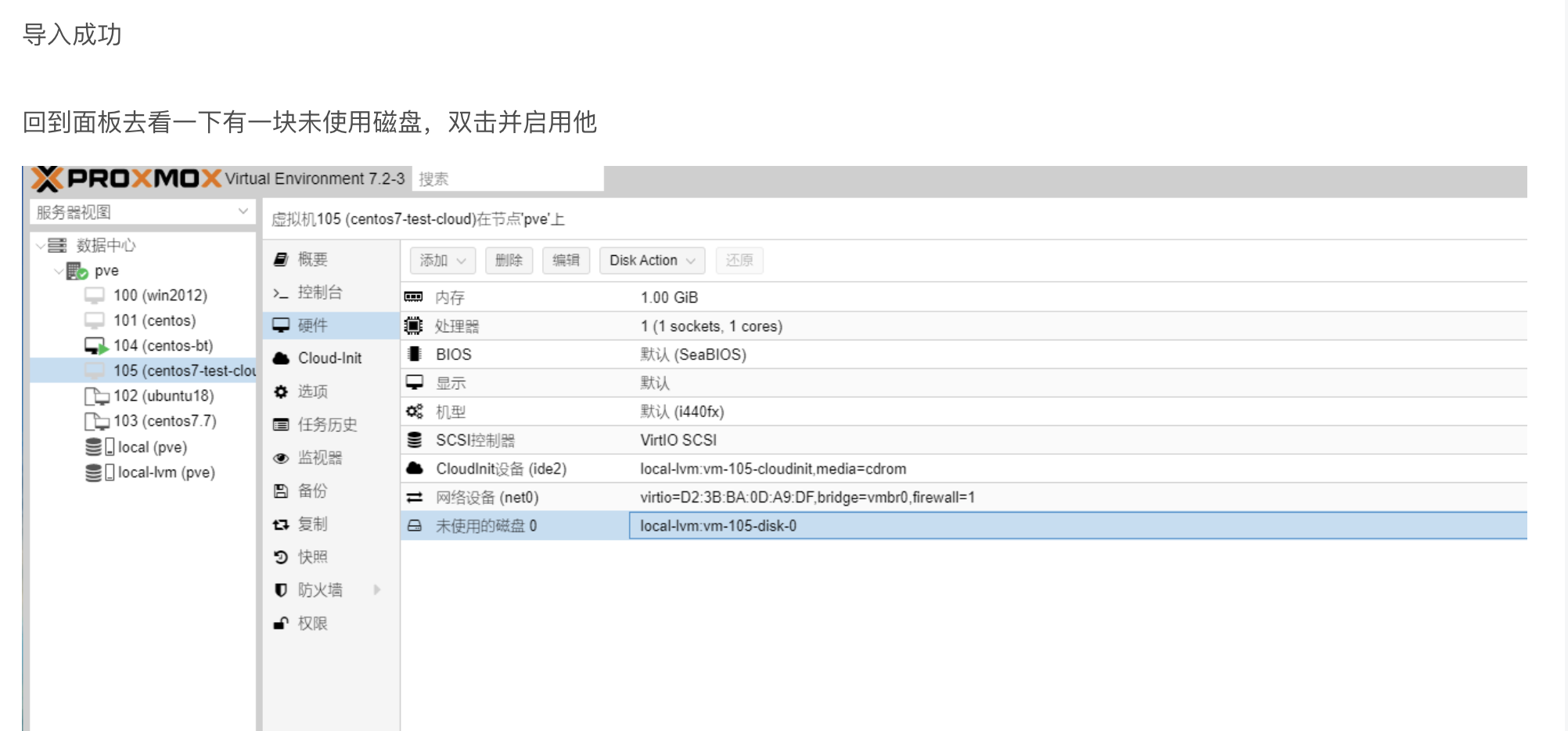Click the pve node server icon
The height and width of the screenshot is (731, 1568).
click(x=77, y=272)
